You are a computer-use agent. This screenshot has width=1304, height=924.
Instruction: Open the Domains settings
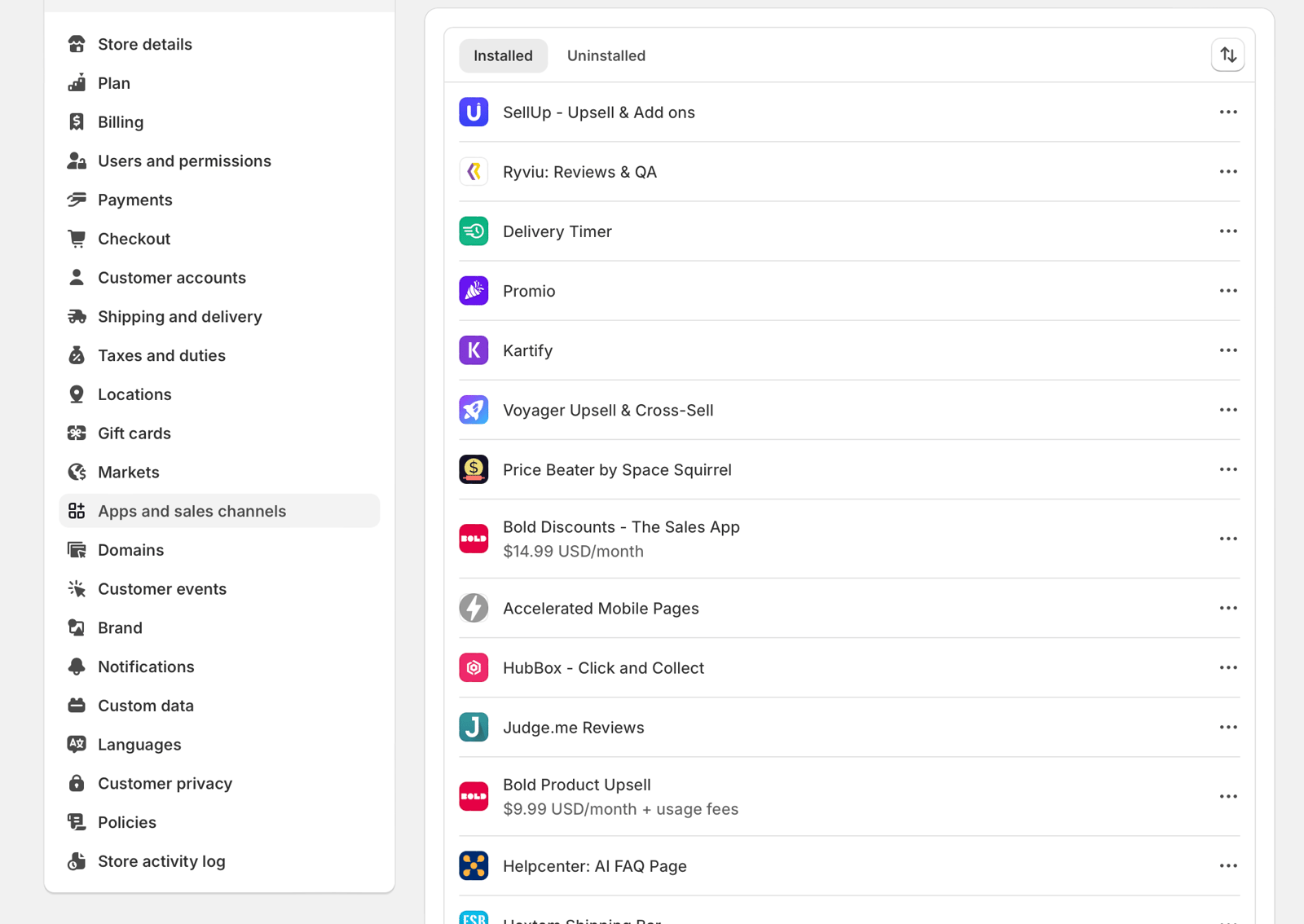[219, 550]
